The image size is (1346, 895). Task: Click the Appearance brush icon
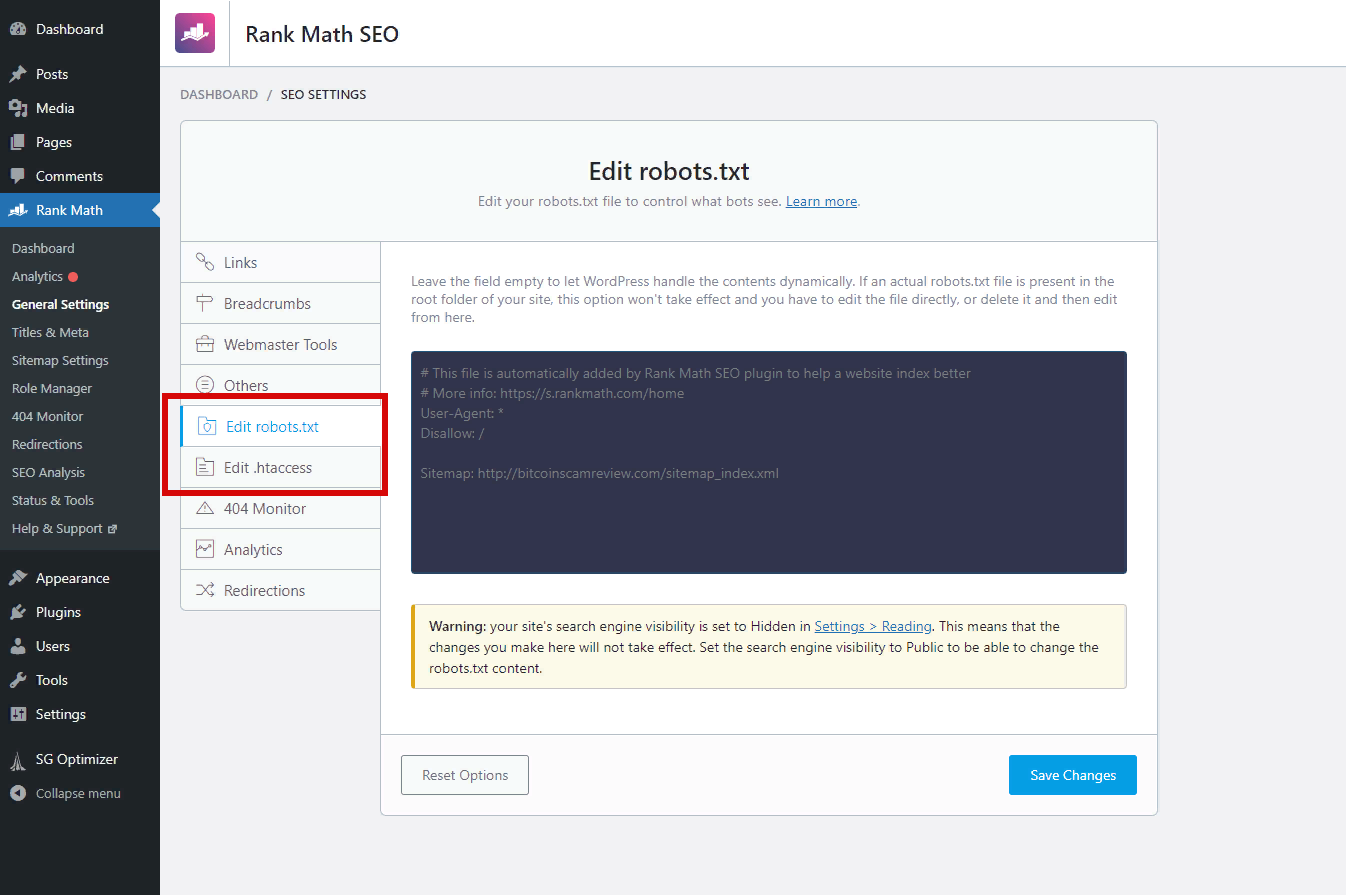18,578
